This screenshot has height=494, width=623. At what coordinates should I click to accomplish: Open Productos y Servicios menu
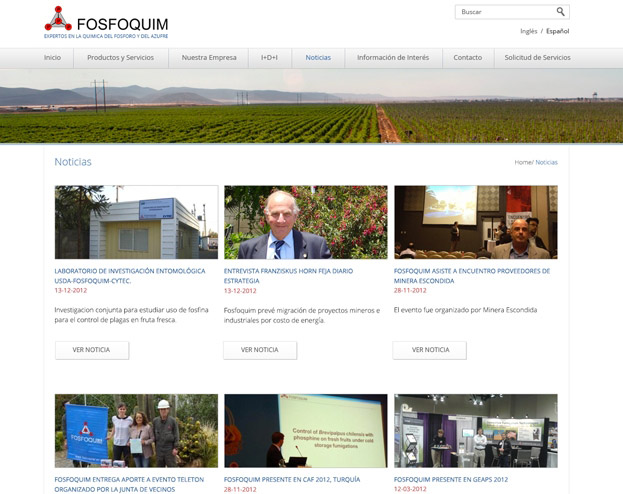click(120, 58)
